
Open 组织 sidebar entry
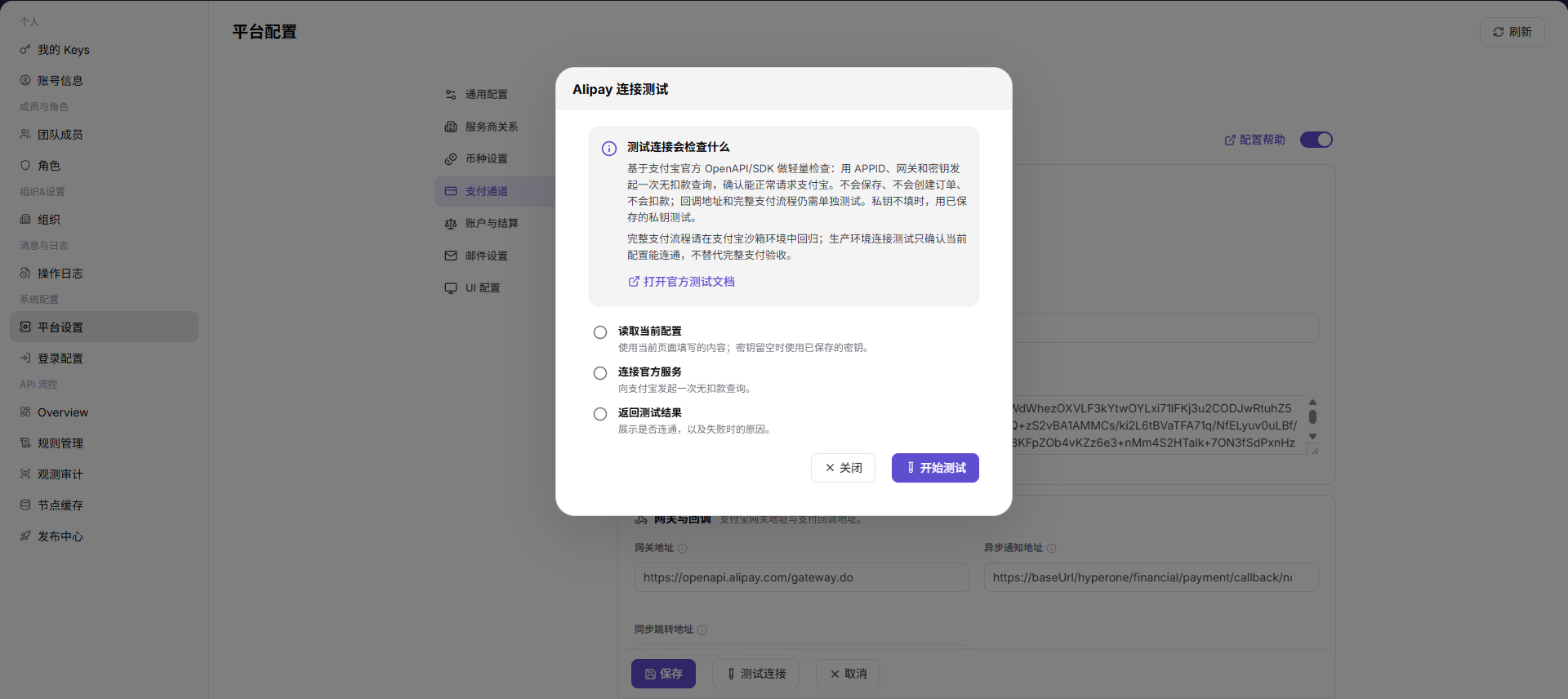tap(104, 220)
